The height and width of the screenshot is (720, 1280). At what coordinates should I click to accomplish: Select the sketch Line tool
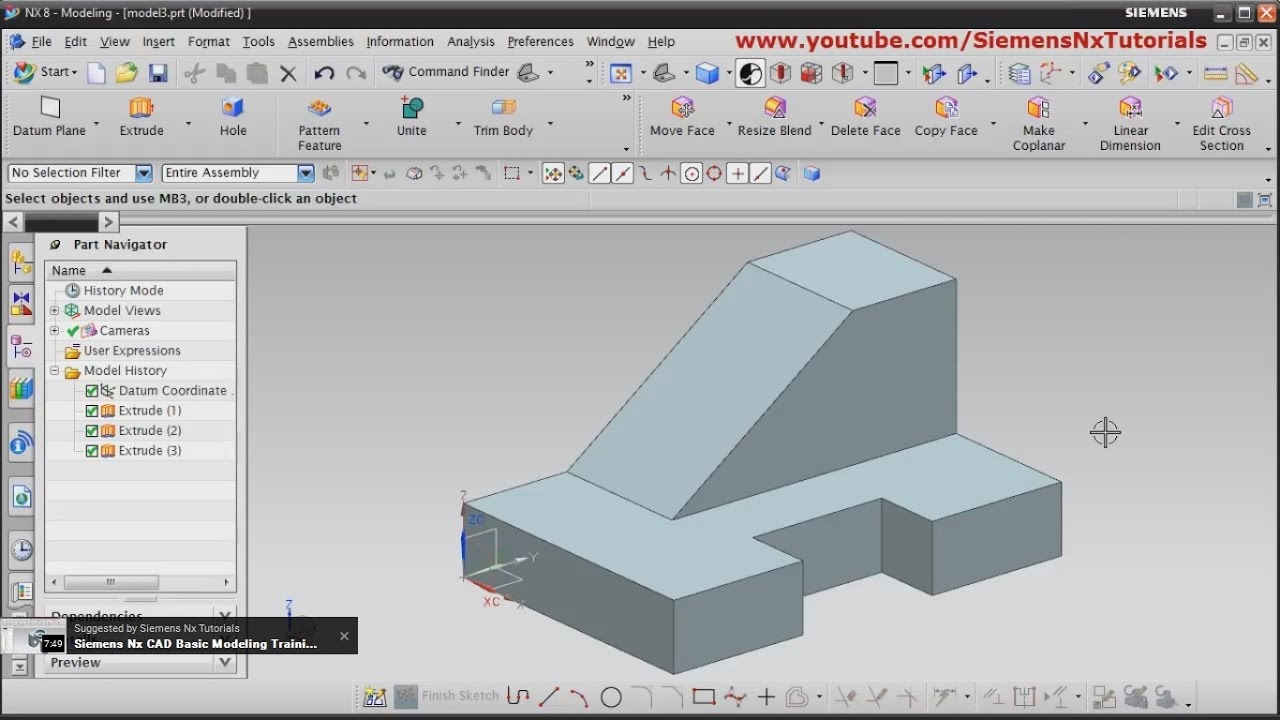click(x=548, y=697)
